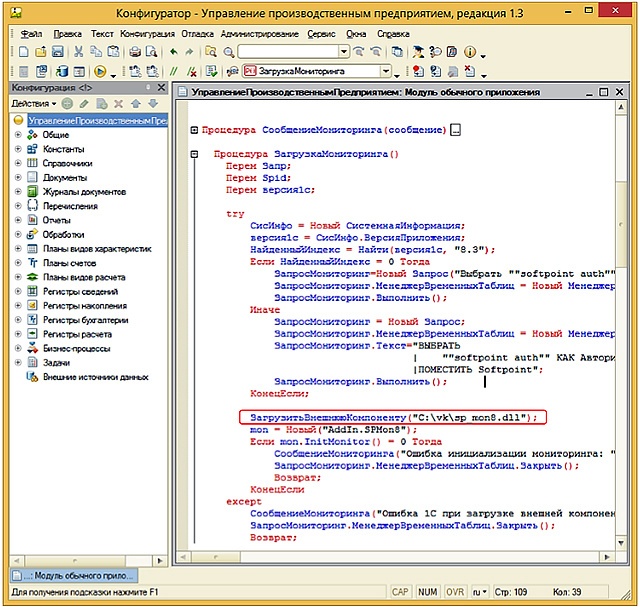Screen dimensions: 640x607
Task: Collapse the ЗагрузкаМониторинга procedure code block
Action: [194, 155]
